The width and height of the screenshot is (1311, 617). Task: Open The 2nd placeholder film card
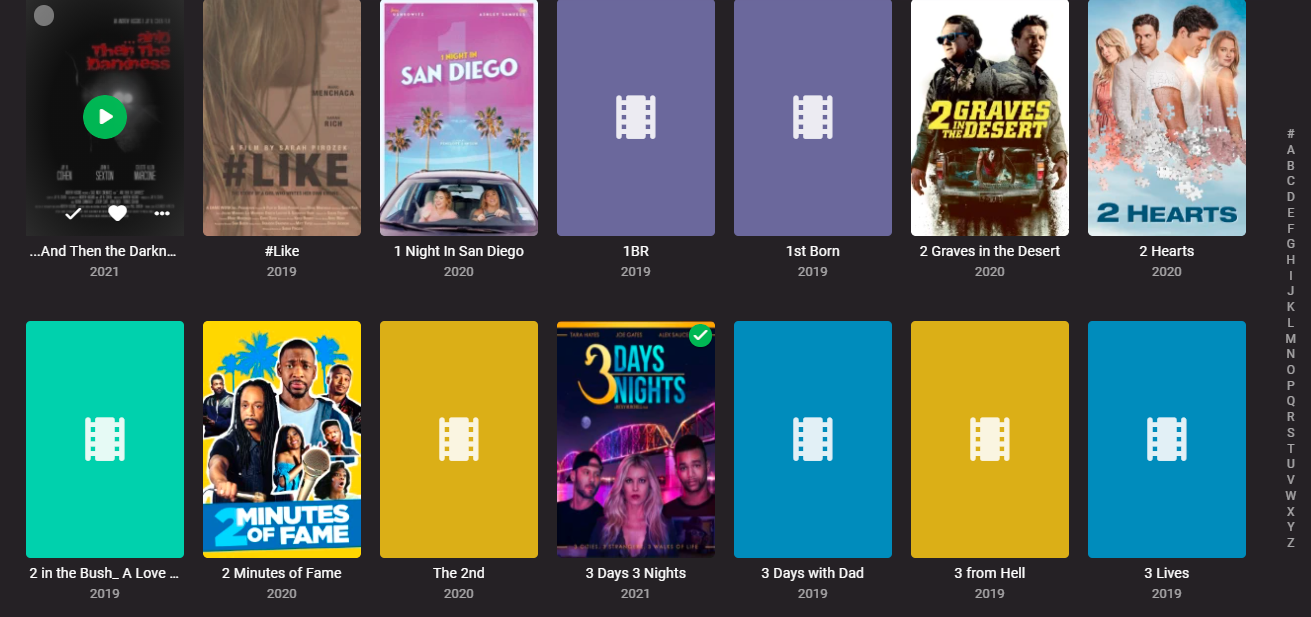click(459, 439)
